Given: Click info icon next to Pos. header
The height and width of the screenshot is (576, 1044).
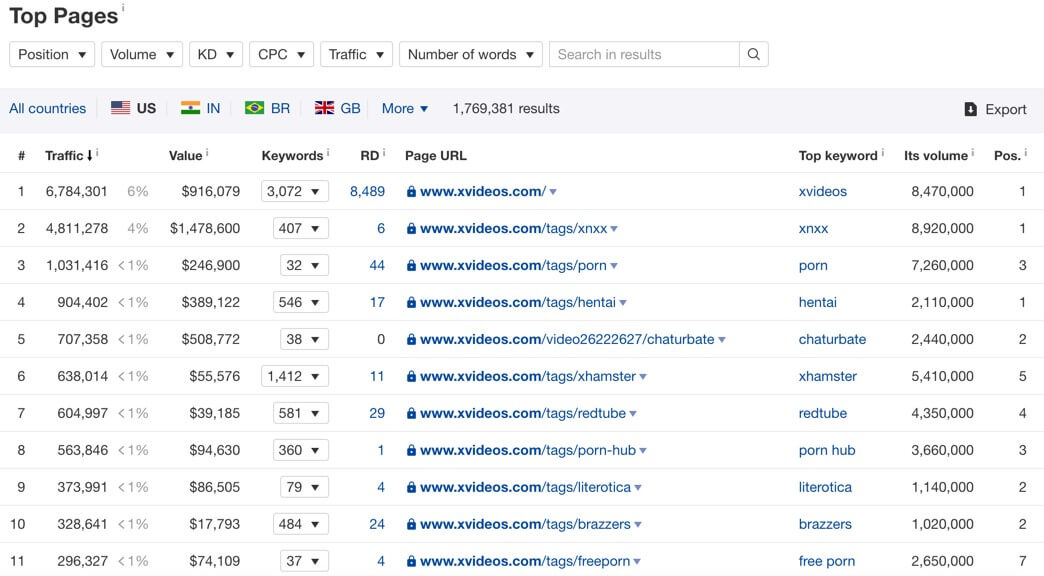Looking at the screenshot, I should click(x=1025, y=152).
